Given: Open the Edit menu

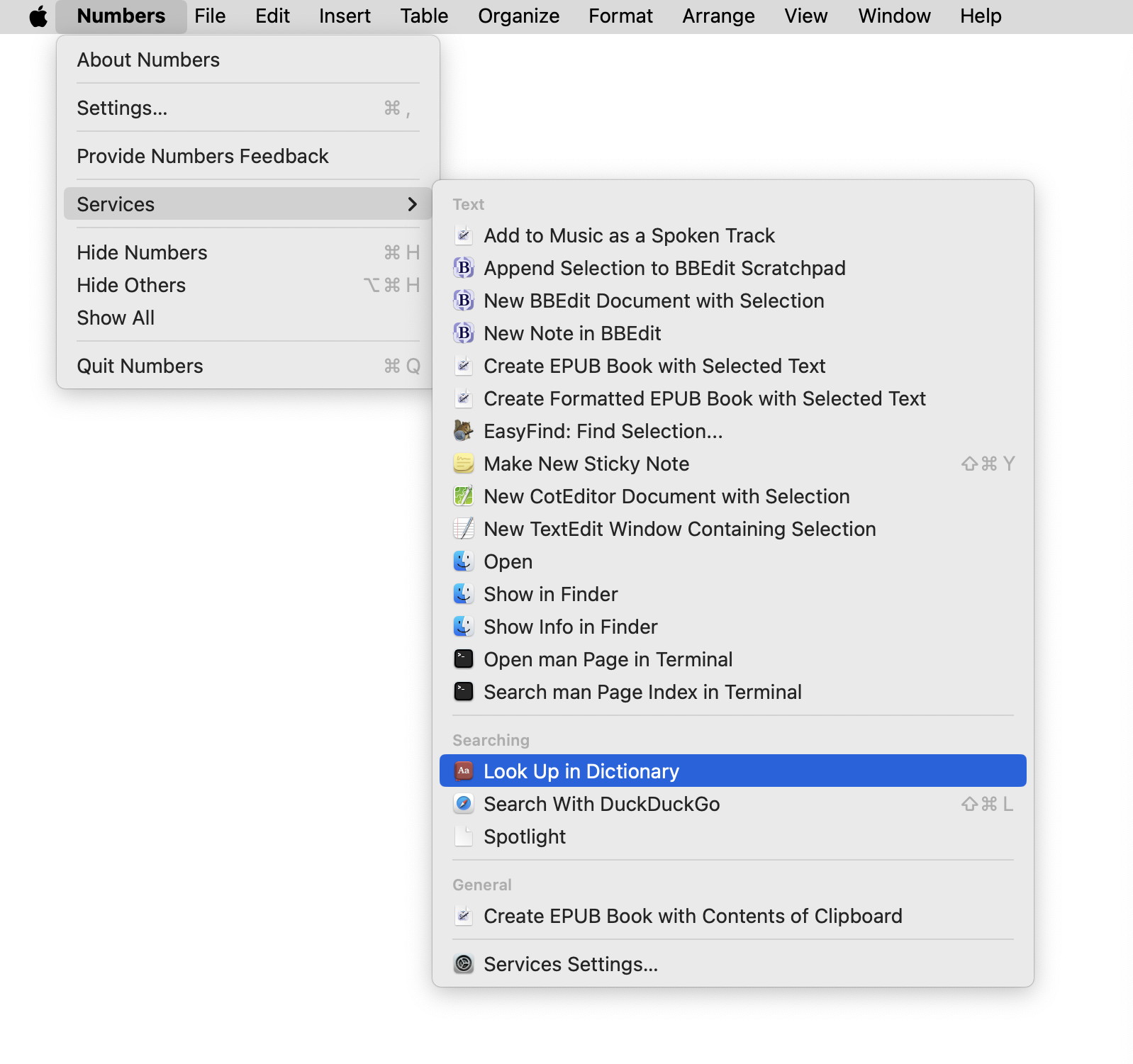Looking at the screenshot, I should pyautogui.click(x=272, y=16).
